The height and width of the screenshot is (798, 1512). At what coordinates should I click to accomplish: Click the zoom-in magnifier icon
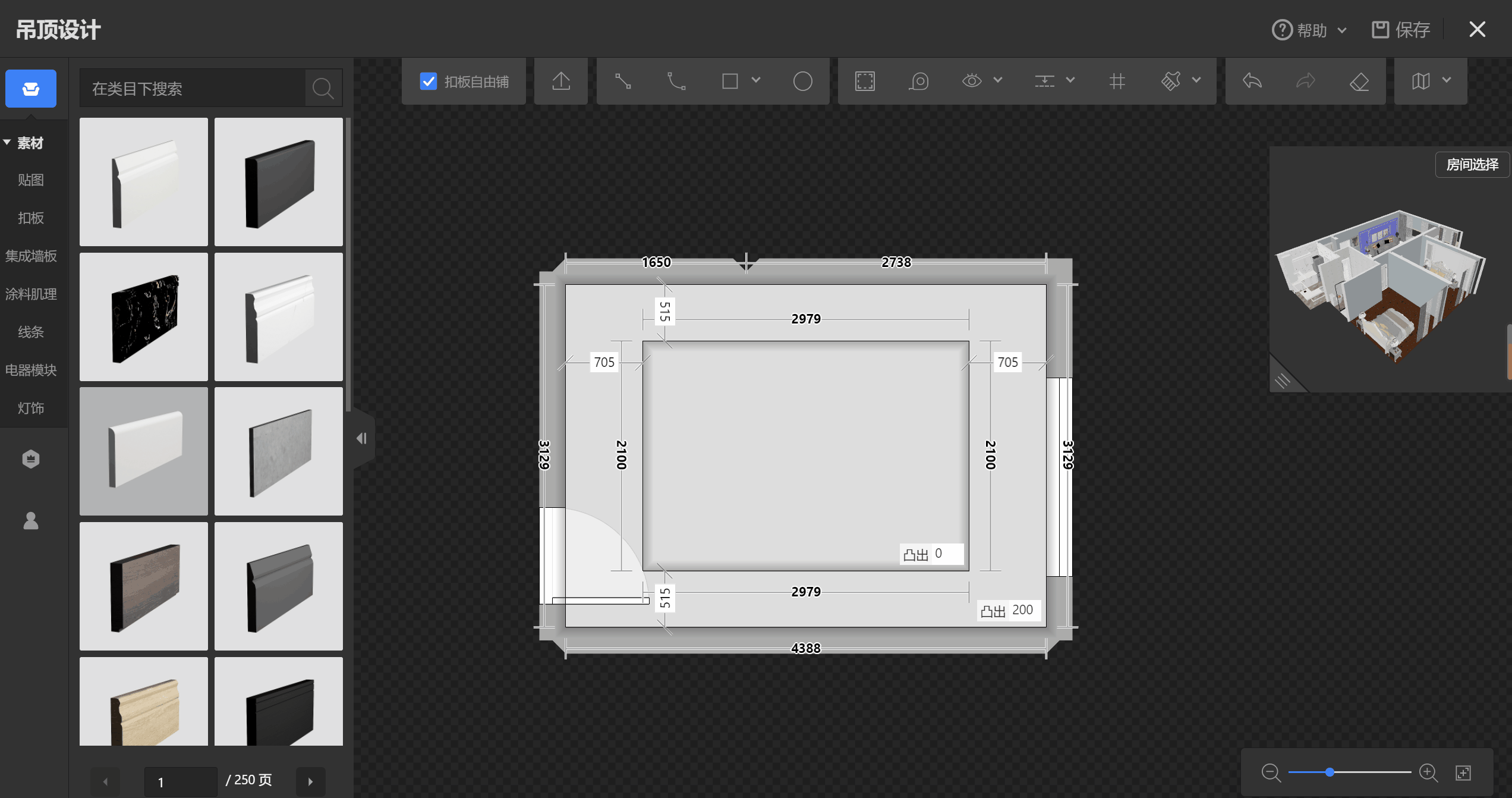click(1428, 772)
